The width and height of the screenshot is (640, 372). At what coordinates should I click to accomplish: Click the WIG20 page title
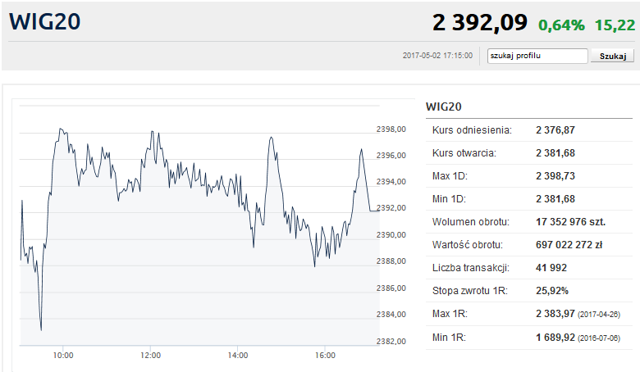point(44,22)
